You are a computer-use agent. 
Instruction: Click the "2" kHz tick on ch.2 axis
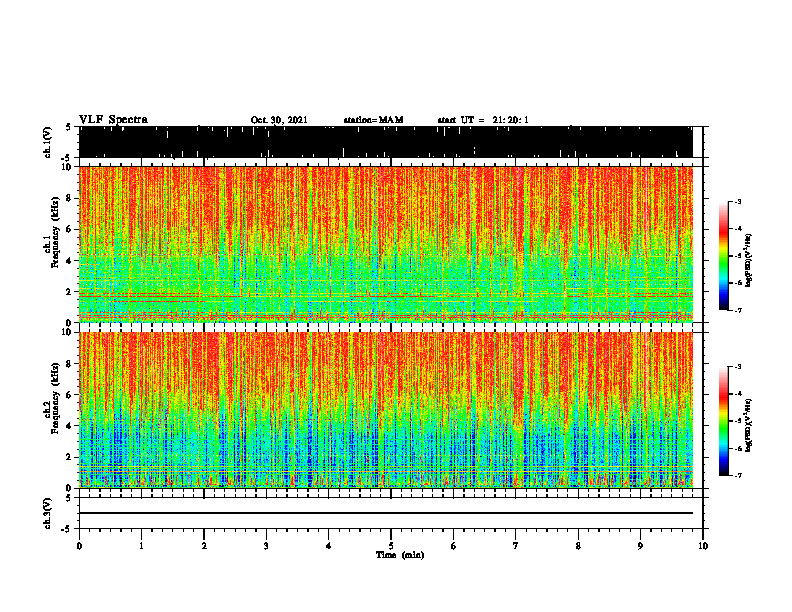coord(69,457)
